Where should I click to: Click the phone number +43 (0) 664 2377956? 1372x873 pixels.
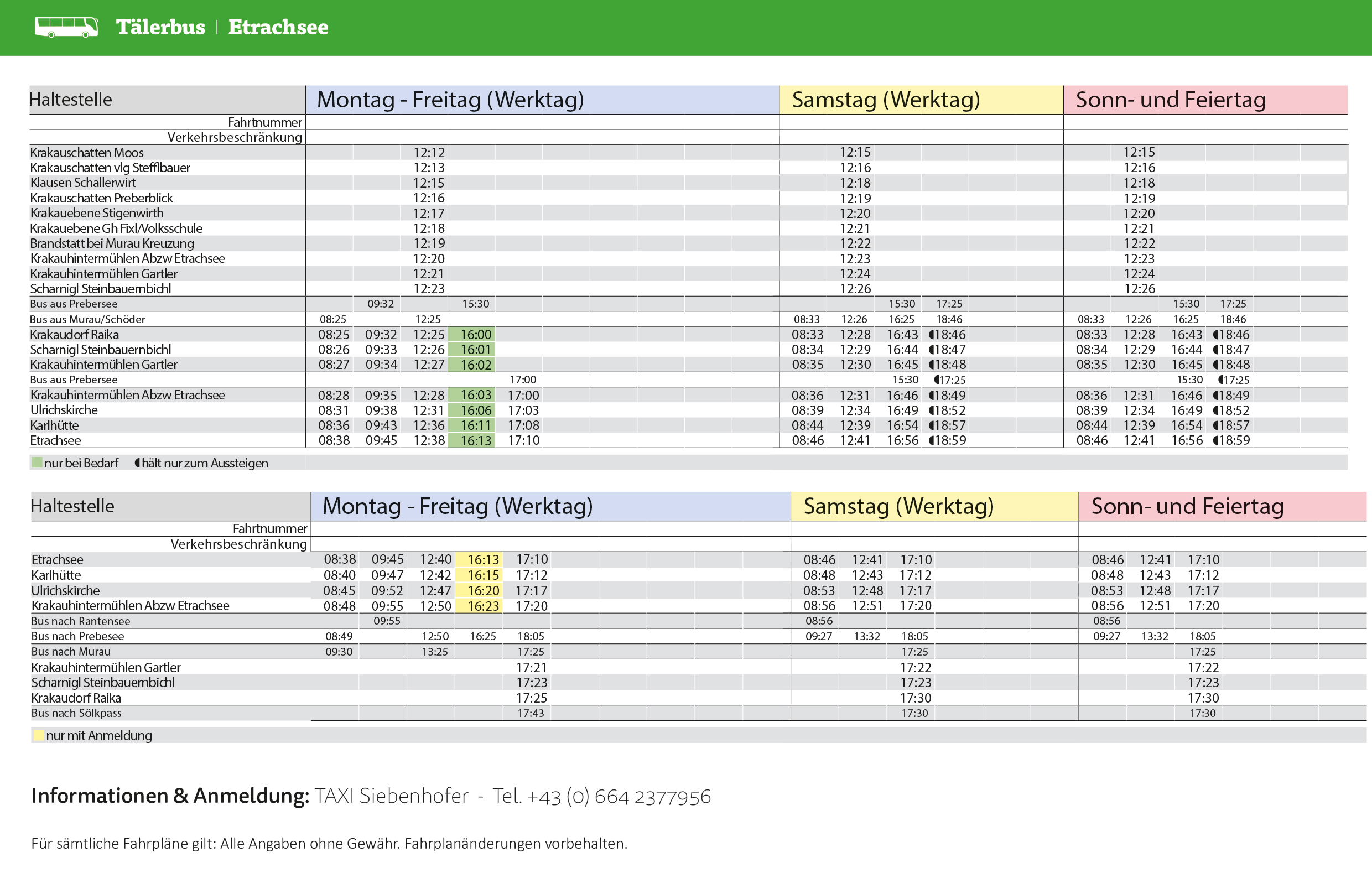(619, 796)
